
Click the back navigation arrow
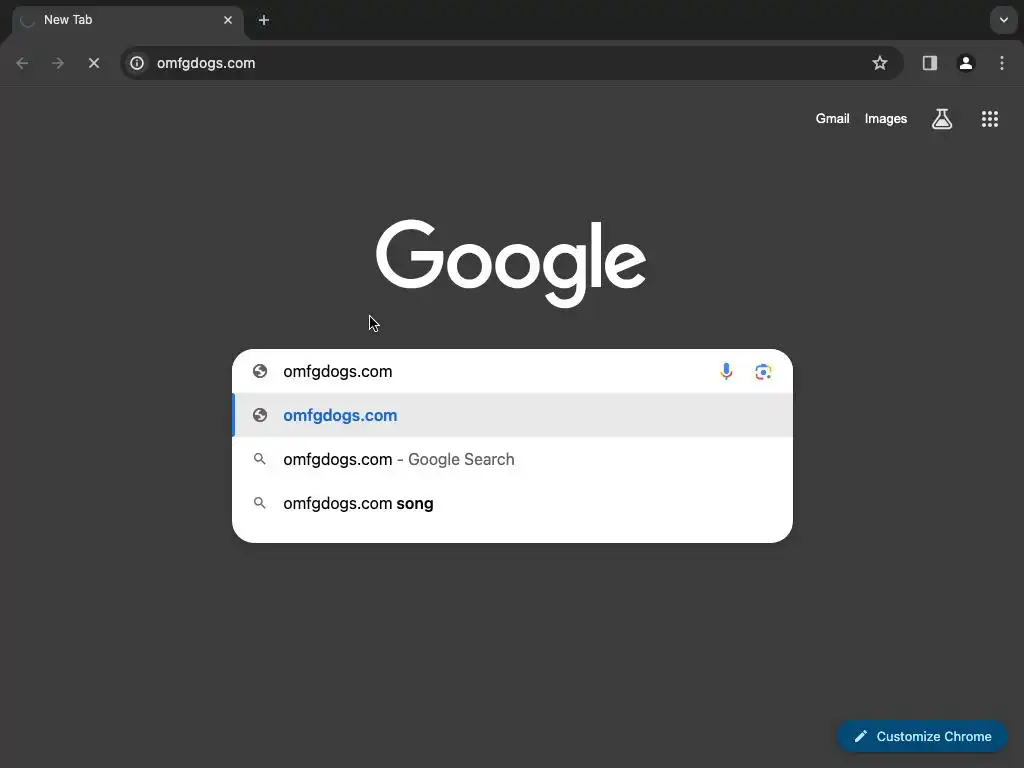[x=22, y=63]
